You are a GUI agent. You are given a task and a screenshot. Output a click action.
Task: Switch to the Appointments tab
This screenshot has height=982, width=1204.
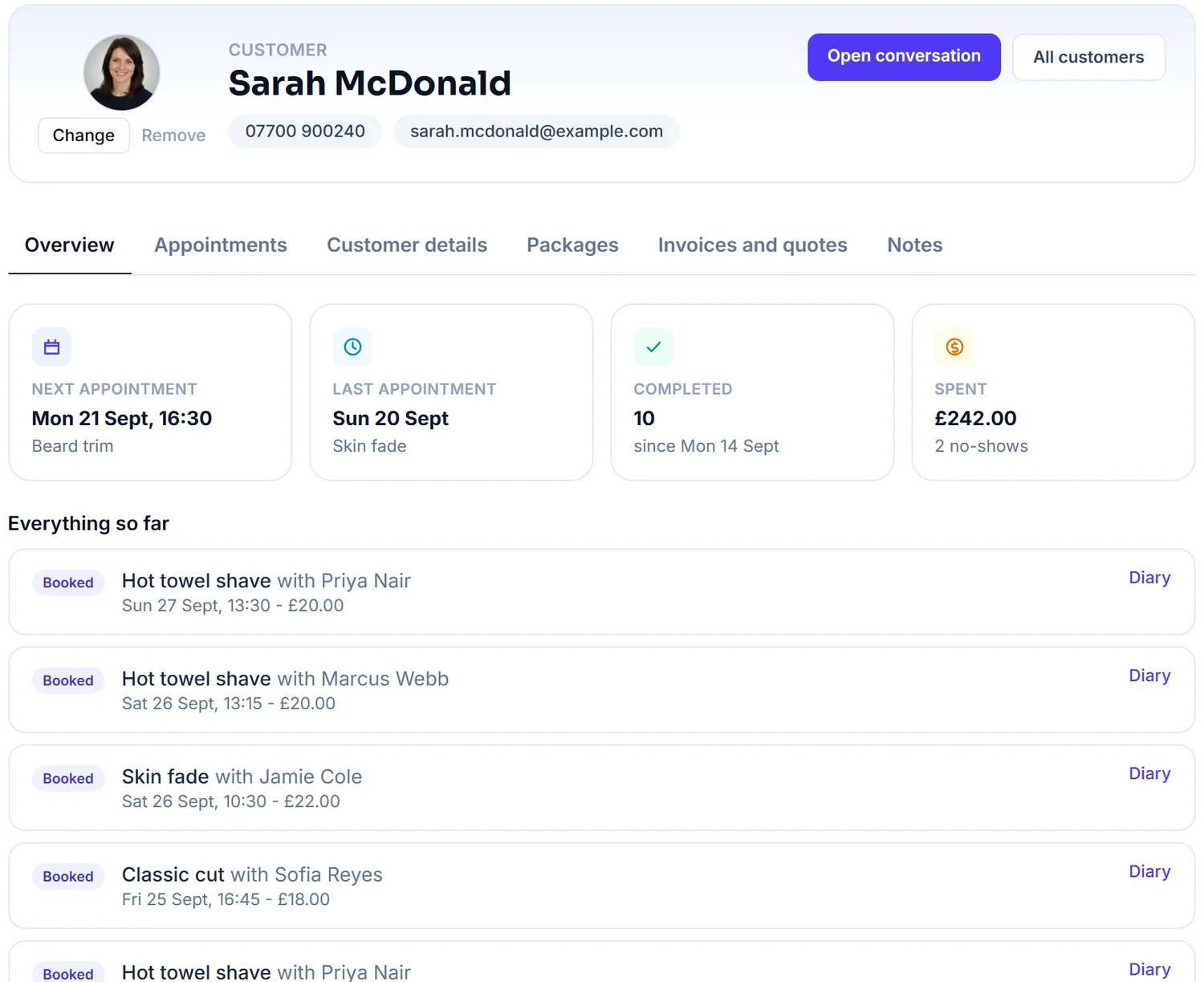[x=221, y=245]
